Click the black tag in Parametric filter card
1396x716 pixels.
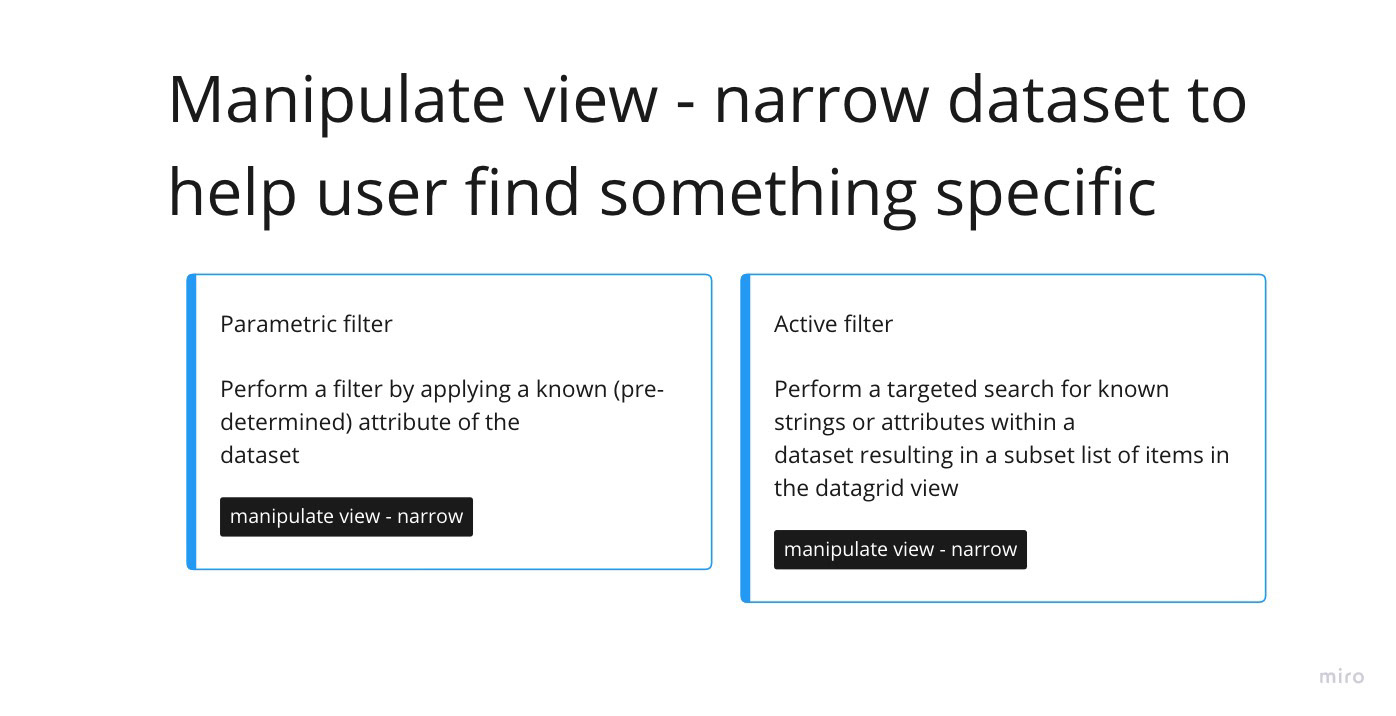(x=346, y=517)
